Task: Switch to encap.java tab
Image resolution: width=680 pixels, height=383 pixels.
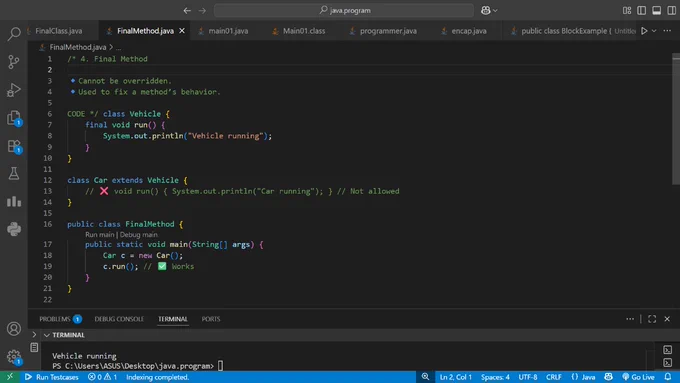Action: point(469,31)
